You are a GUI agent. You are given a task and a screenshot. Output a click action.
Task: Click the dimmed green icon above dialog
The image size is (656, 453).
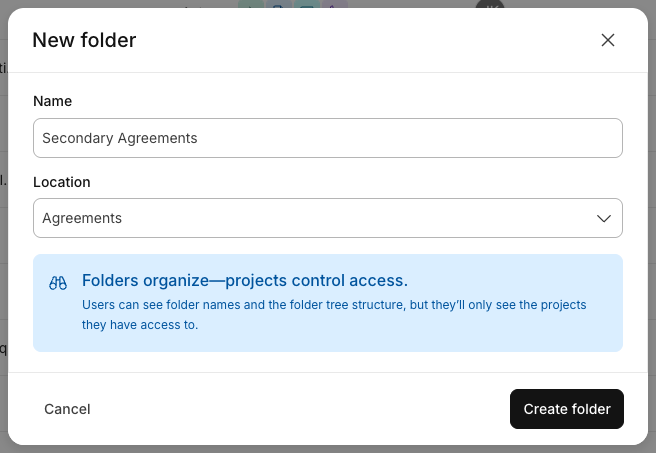click(251, 4)
